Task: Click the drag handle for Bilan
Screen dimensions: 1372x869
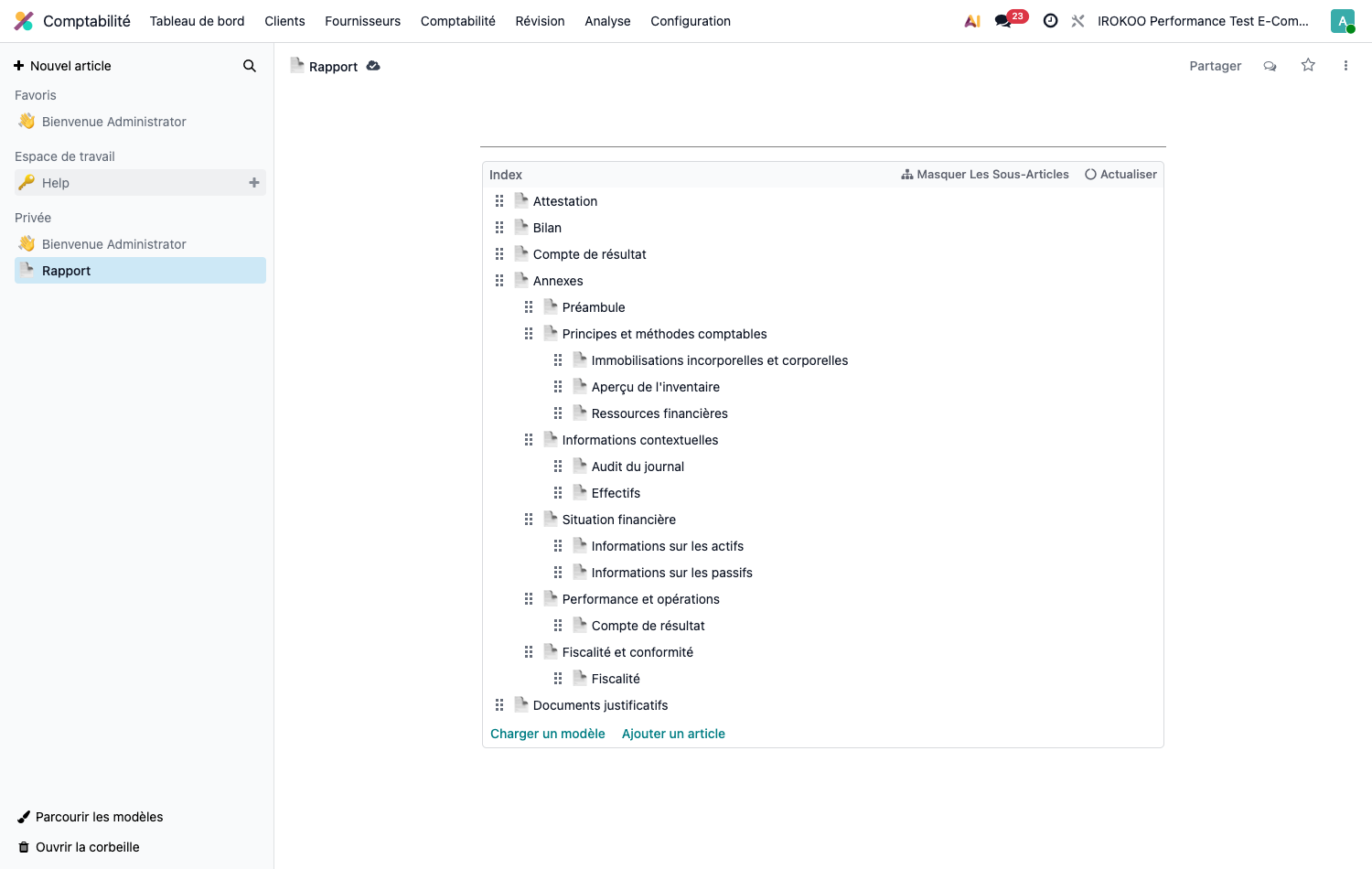Action: tap(499, 228)
